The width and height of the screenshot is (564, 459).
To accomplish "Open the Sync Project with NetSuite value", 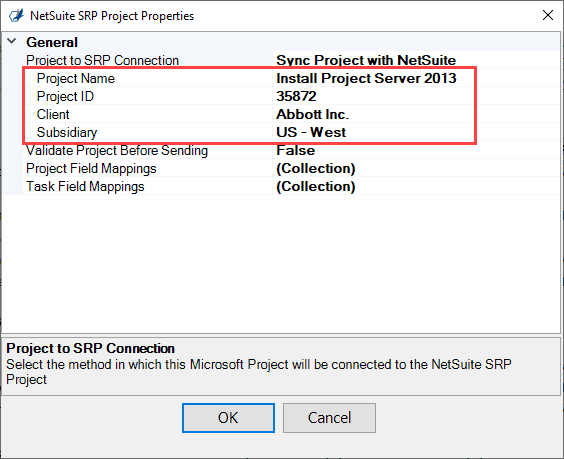I will click(x=366, y=60).
